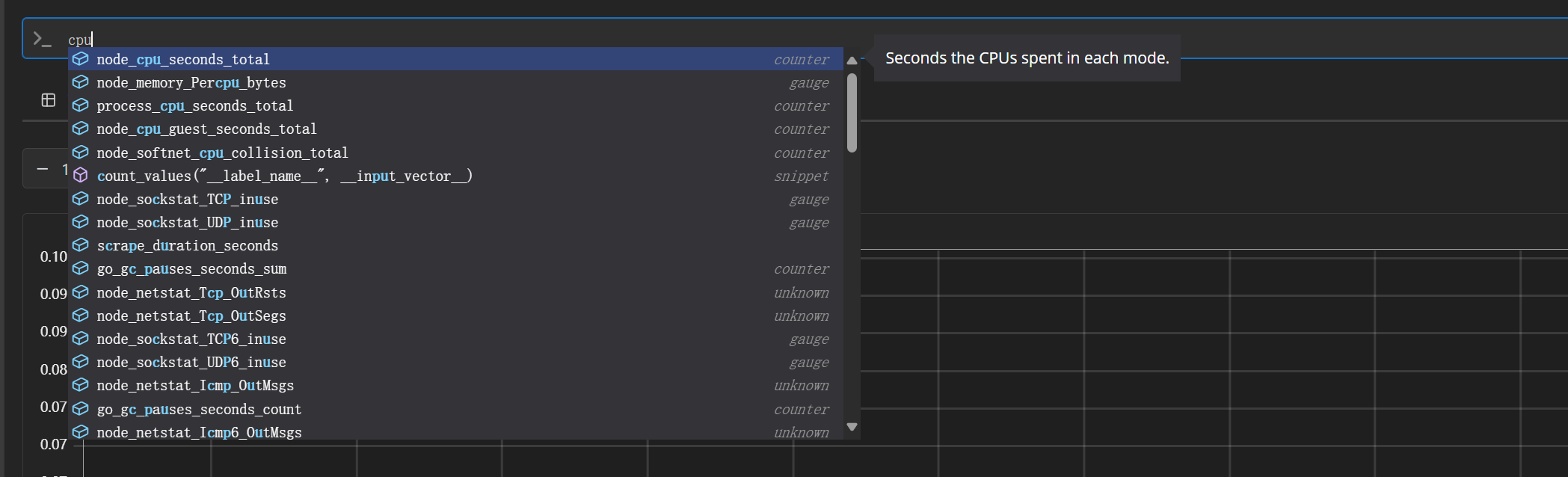Select go_gc_pauses_seconds_count counter
Viewport: 1568px width, 477px height.
[455, 409]
